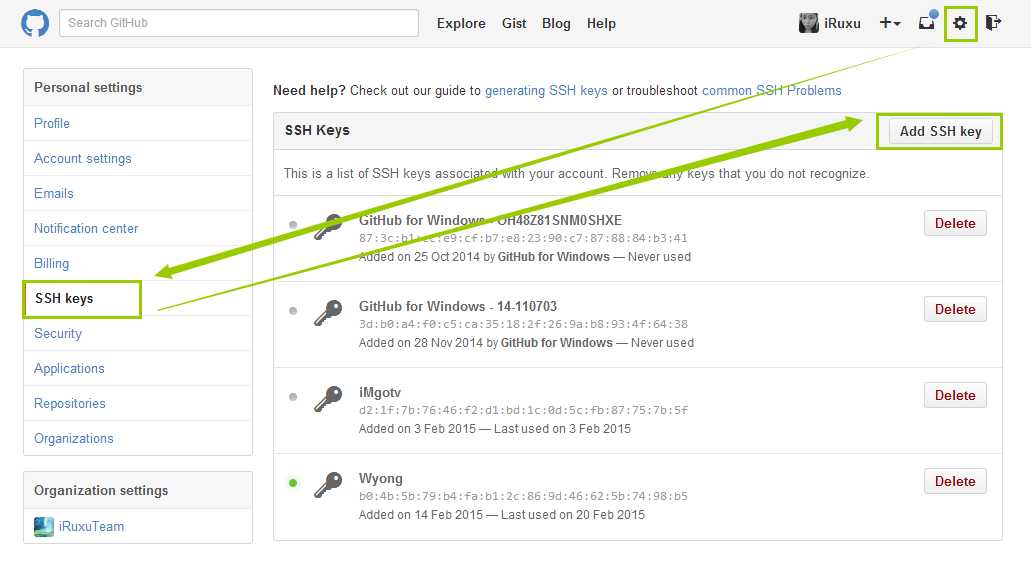The image size is (1031, 568).
Task: Go to Account settings
Action: [x=83, y=158]
